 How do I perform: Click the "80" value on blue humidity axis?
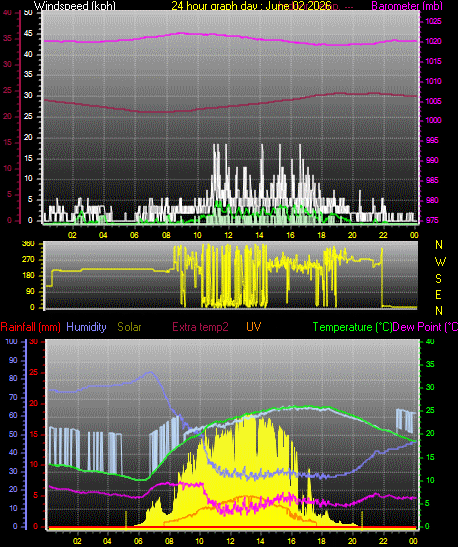tap(13, 379)
